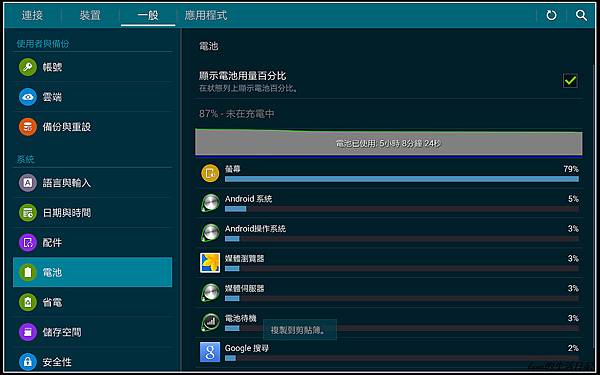Click the Google 搜尋 2% usage bar

(x=402, y=358)
